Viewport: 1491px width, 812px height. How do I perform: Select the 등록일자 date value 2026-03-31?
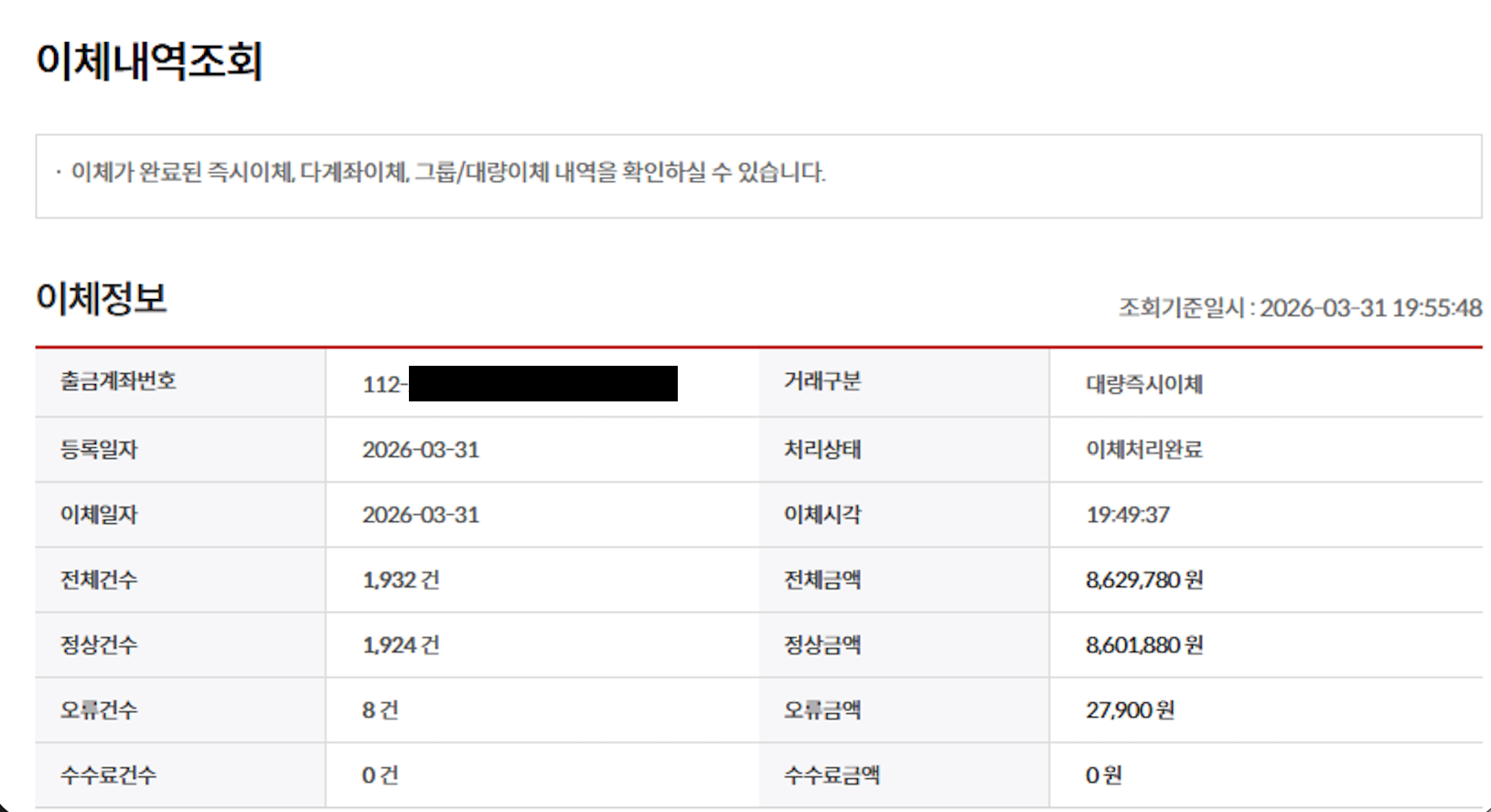point(421,450)
